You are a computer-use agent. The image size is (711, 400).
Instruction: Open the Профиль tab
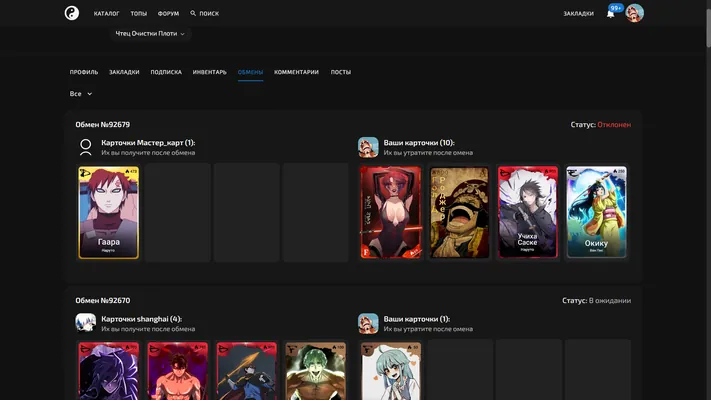pyautogui.click(x=84, y=72)
